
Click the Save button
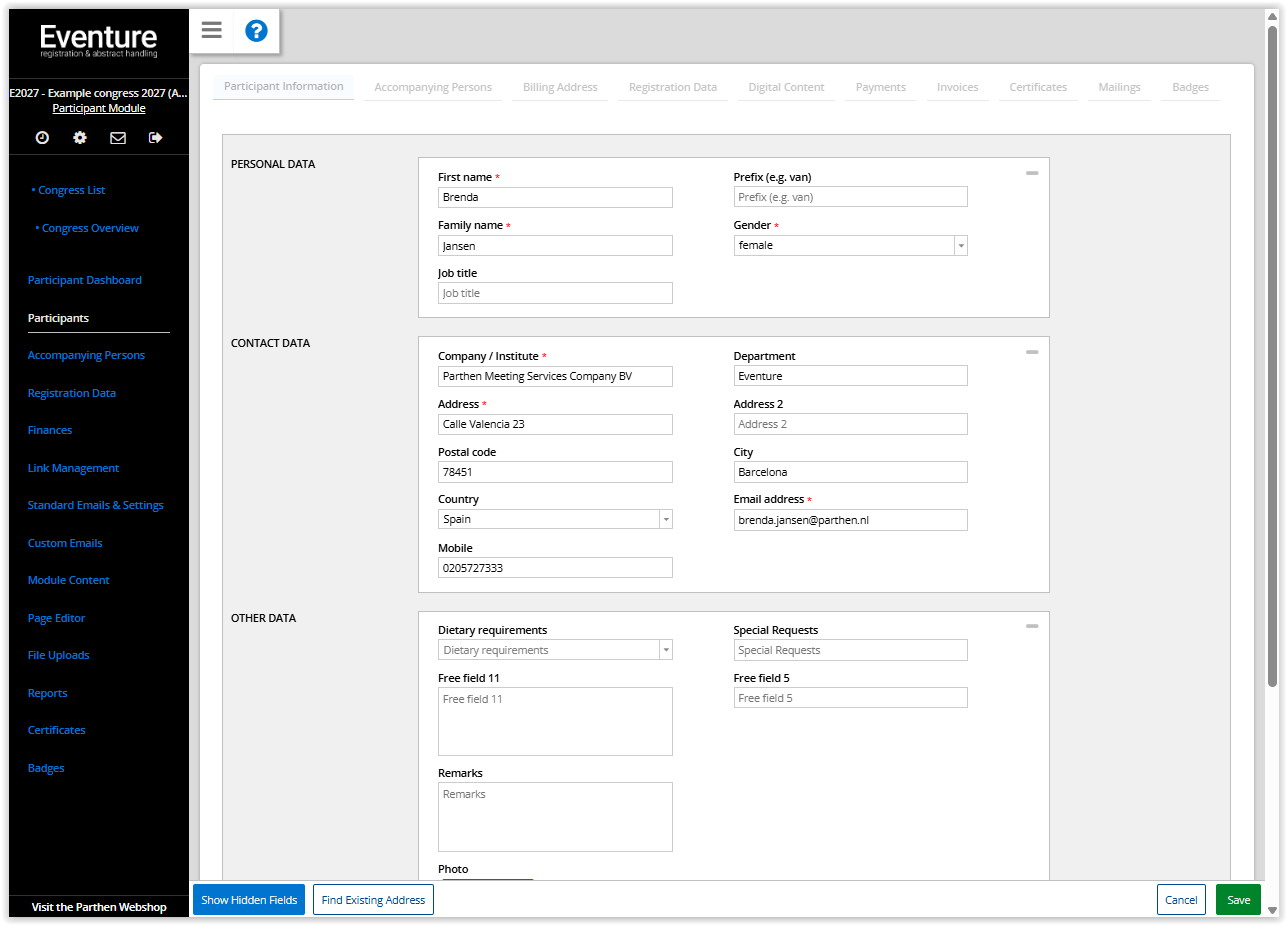pyautogui.click(x=1238, y=900)
